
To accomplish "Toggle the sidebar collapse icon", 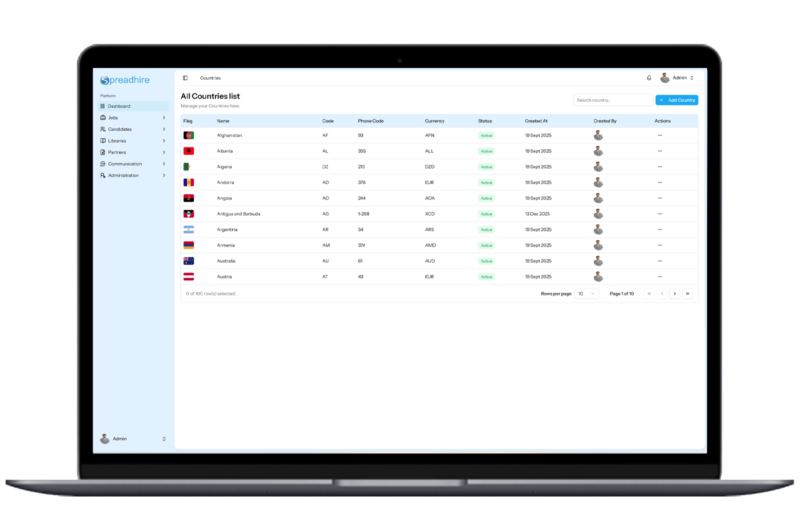I will tap(185, 77).
